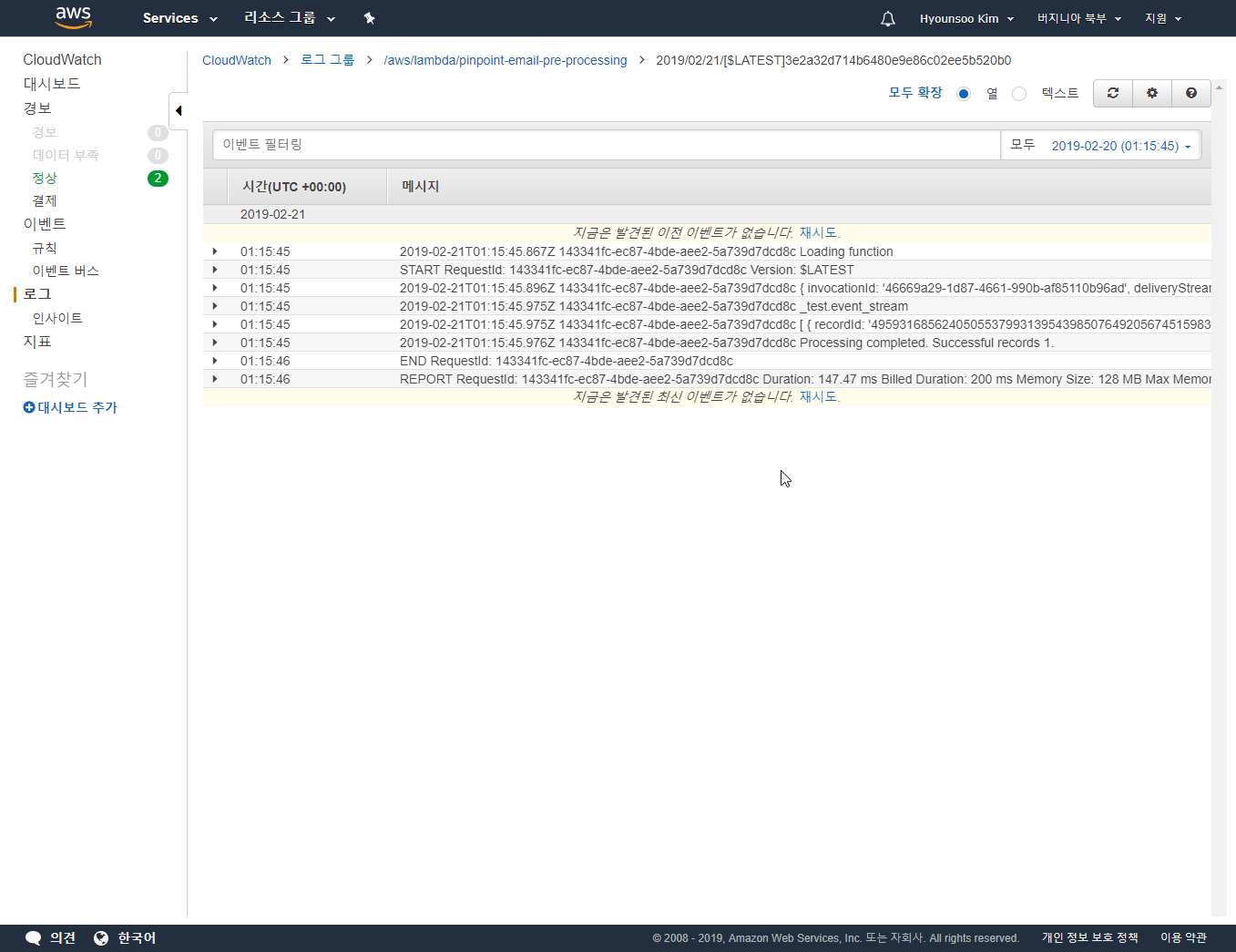Click the 모두 확장 expand all link

(915, 93)
